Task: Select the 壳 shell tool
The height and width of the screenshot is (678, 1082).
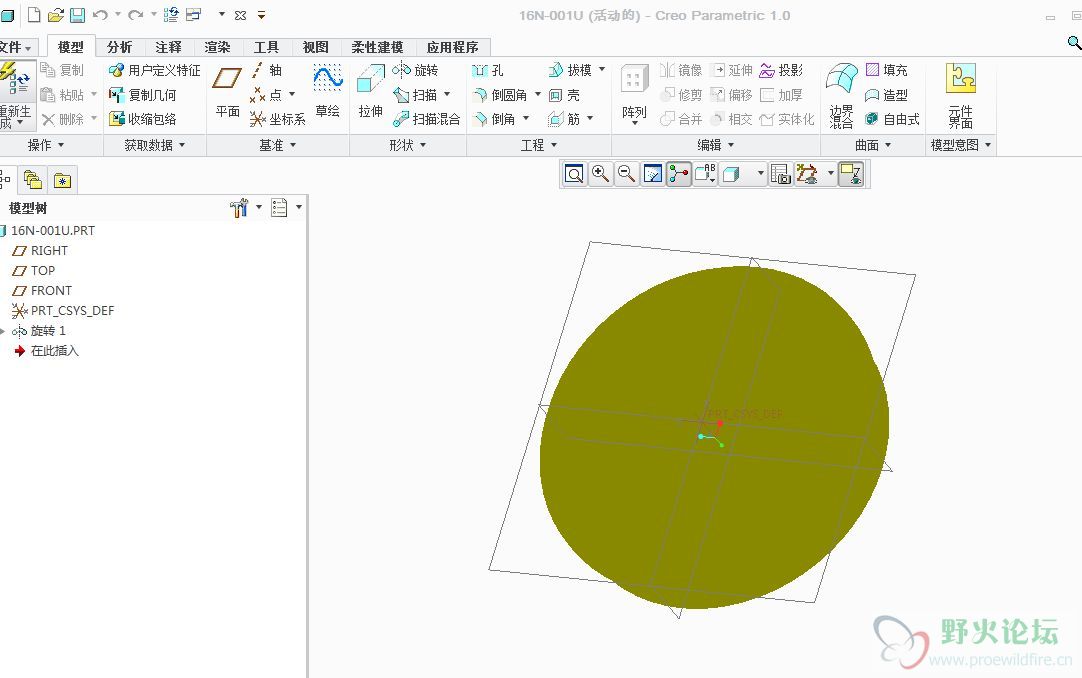Action: pyautogui.click(x=564, y=95)
